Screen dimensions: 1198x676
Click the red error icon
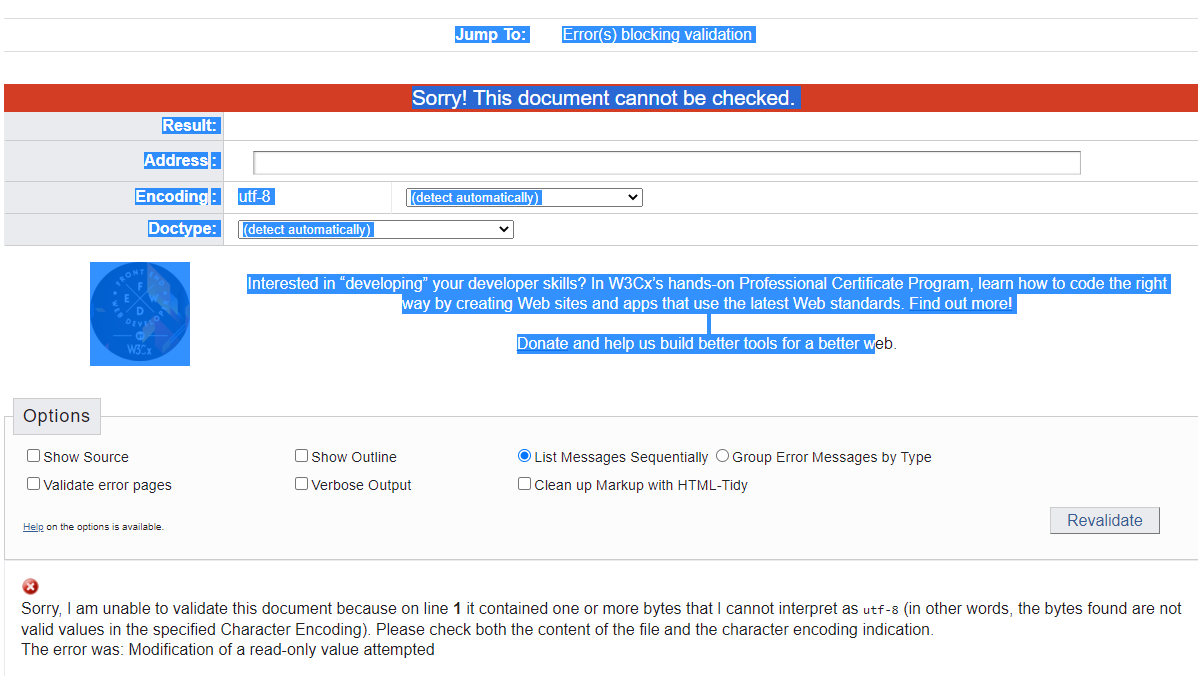pyautogui.click(x=31, y=587)
